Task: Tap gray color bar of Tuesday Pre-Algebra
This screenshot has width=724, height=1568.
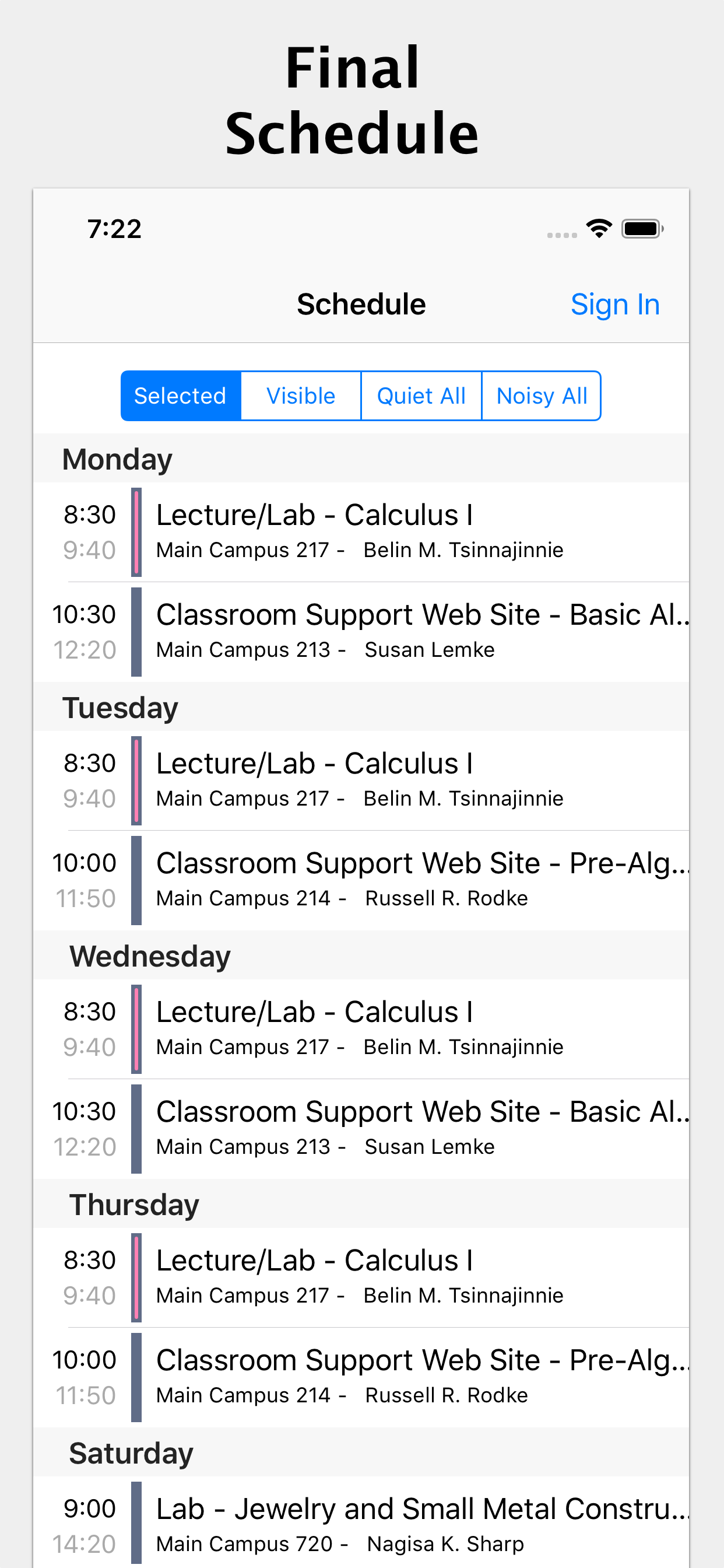Action: pyautogui.click(x=136, y=880)
